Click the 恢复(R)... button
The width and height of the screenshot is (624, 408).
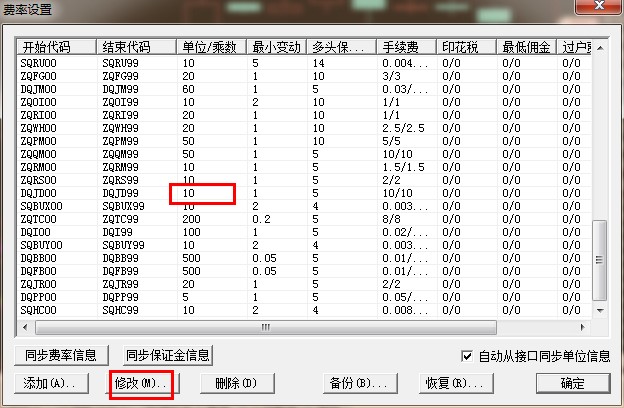456,383
